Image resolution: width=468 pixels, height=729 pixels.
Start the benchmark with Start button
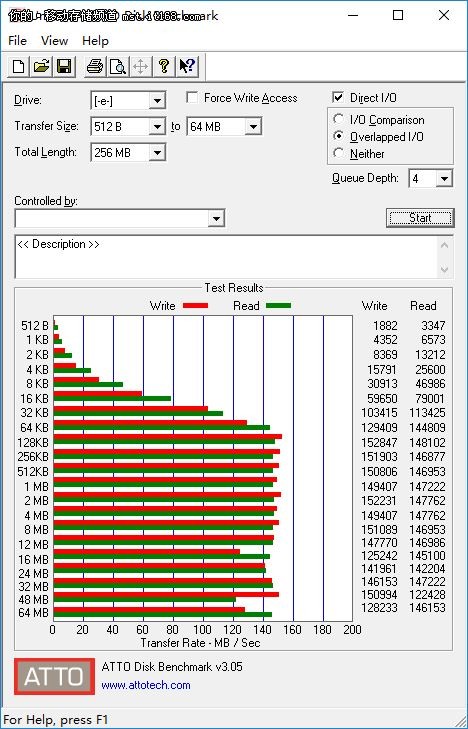pos(420,218)
